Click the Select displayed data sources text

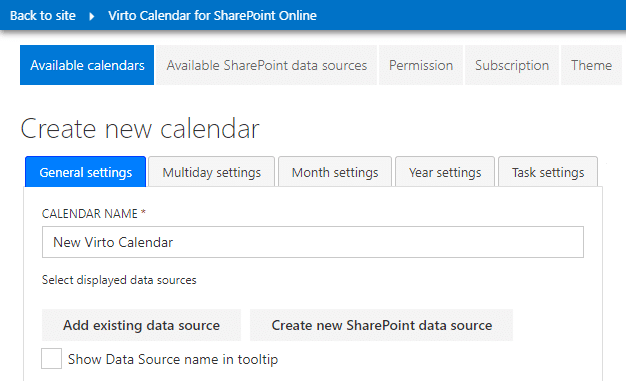tap(119, 280)
